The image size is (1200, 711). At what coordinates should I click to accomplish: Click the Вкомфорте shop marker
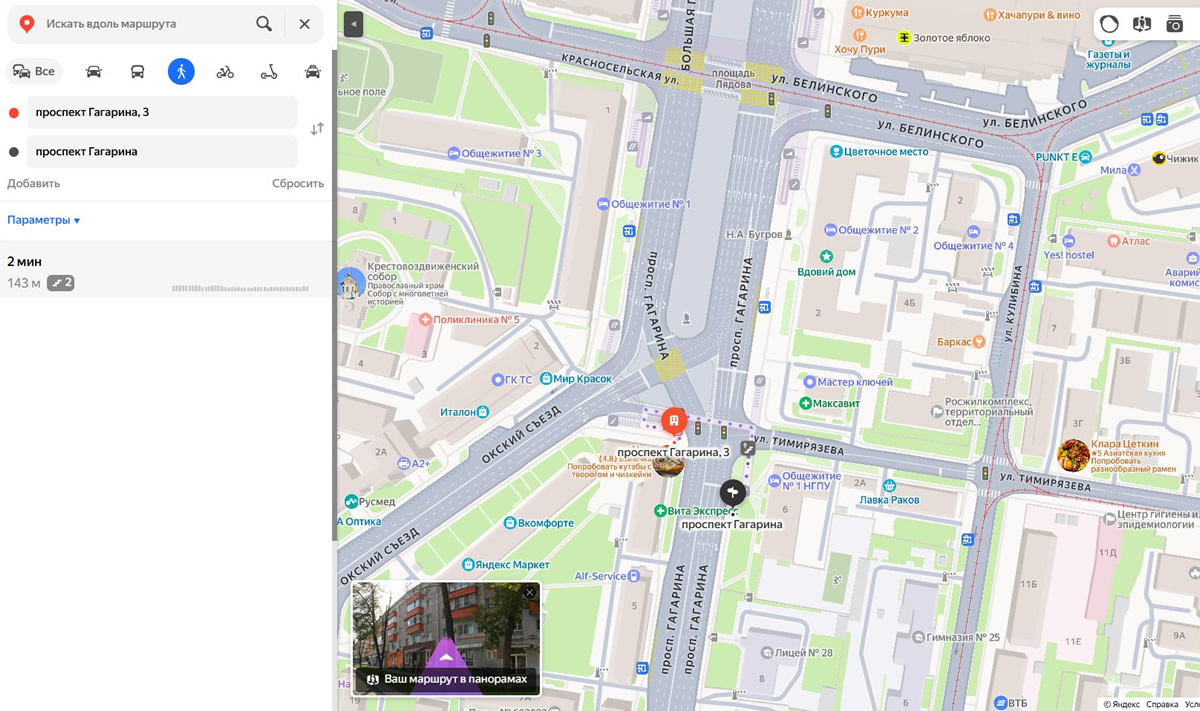click(x=510, y=522)
